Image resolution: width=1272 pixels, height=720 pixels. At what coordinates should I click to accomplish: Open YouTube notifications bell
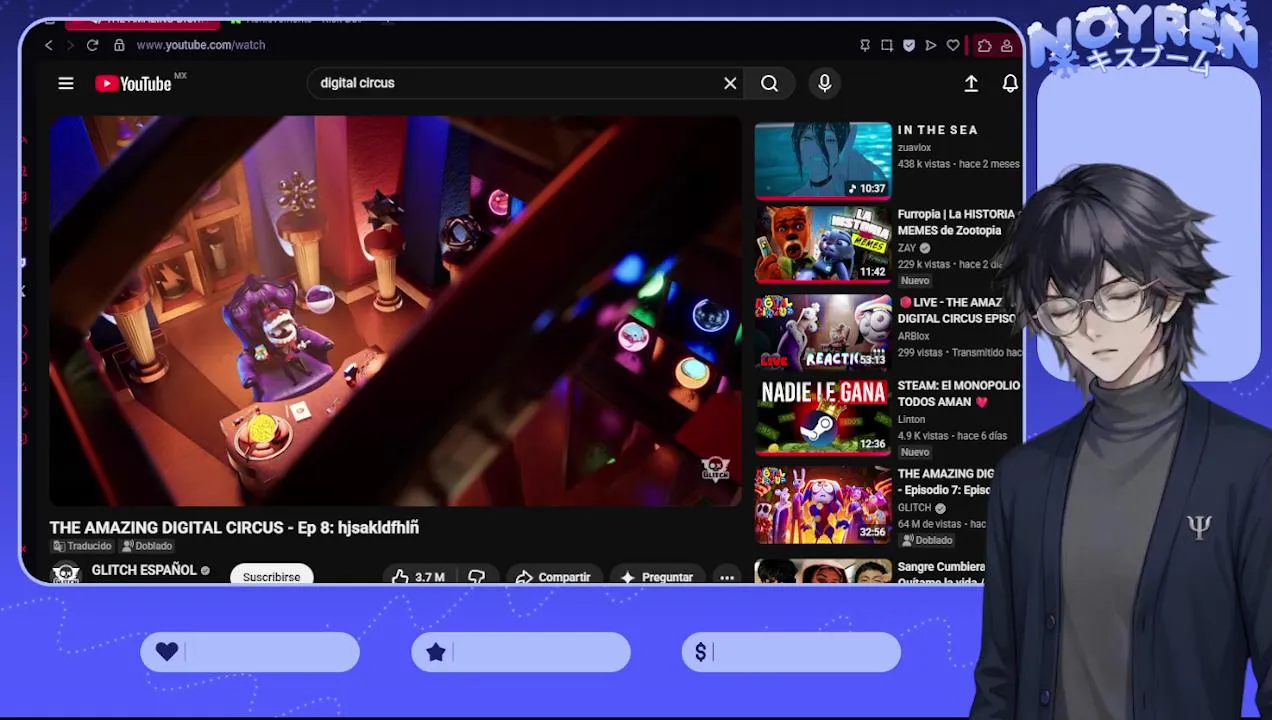click(1010, 84)
